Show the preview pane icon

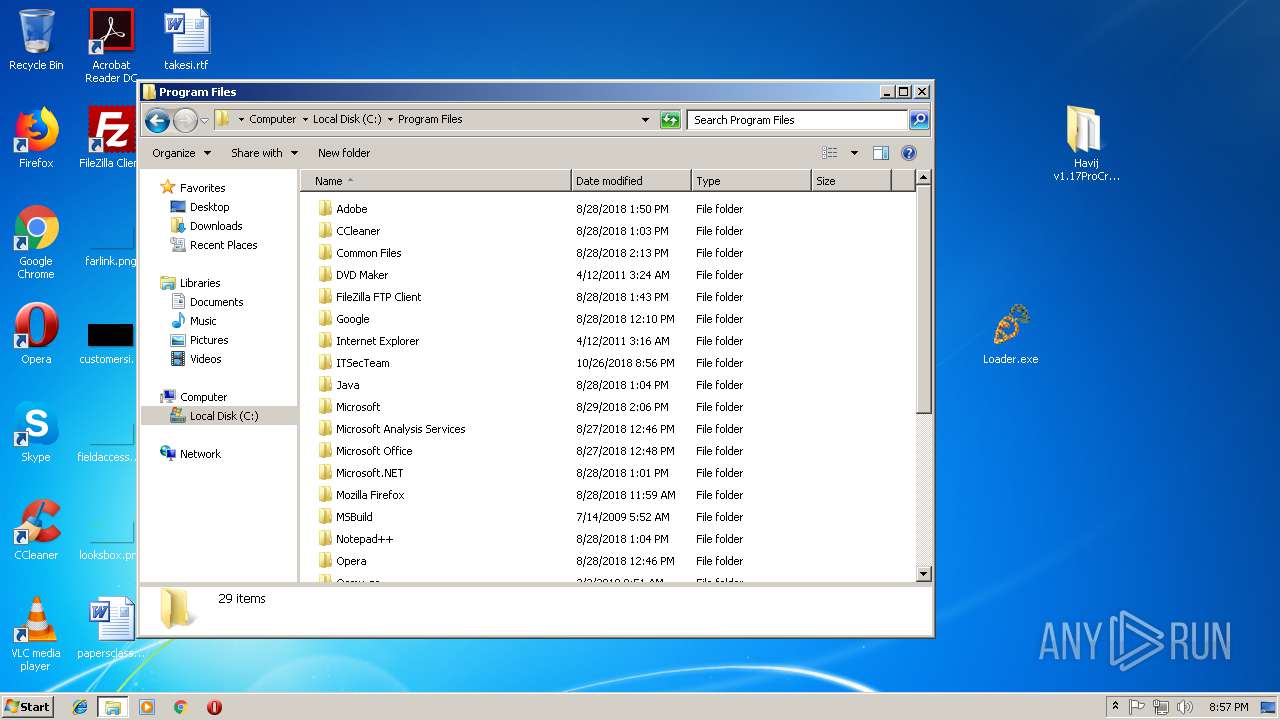coord(881,153)
